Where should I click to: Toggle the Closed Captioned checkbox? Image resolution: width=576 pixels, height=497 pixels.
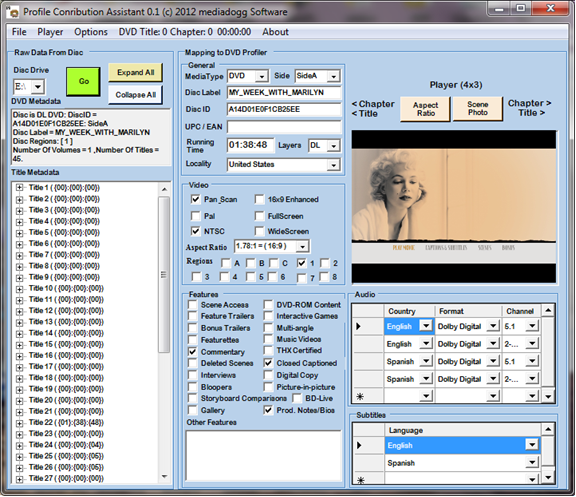[x=268, y=363]
